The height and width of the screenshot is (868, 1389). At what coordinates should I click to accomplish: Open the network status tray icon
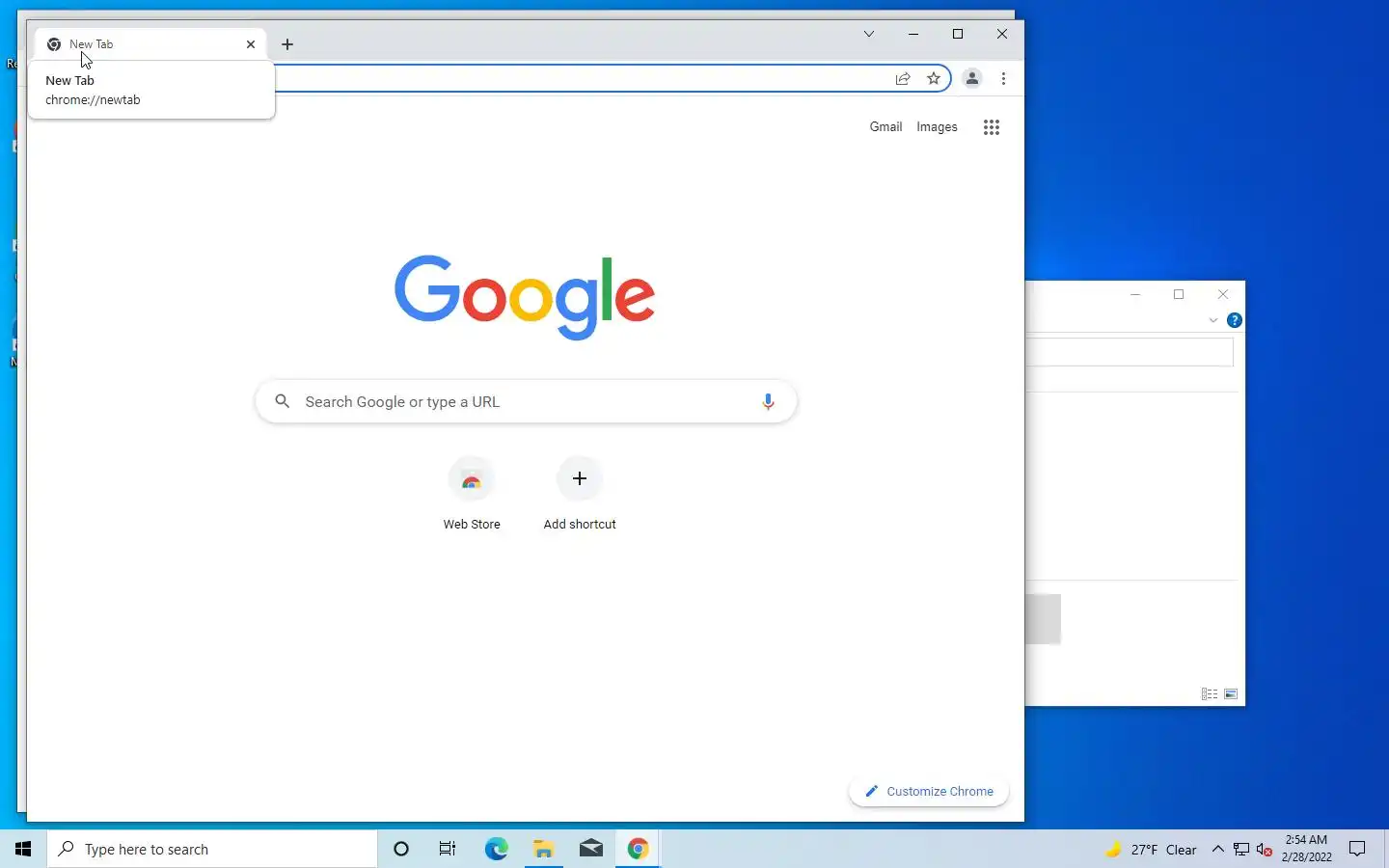tap(1241, 850)
